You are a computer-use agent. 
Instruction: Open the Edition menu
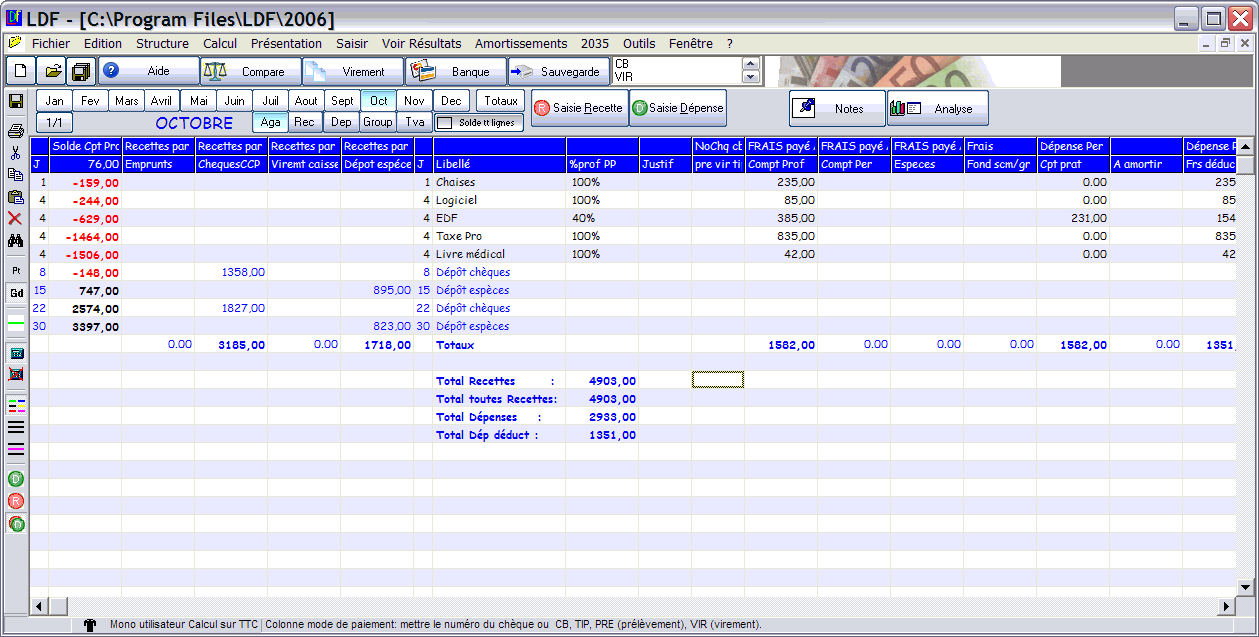[103, 44]
